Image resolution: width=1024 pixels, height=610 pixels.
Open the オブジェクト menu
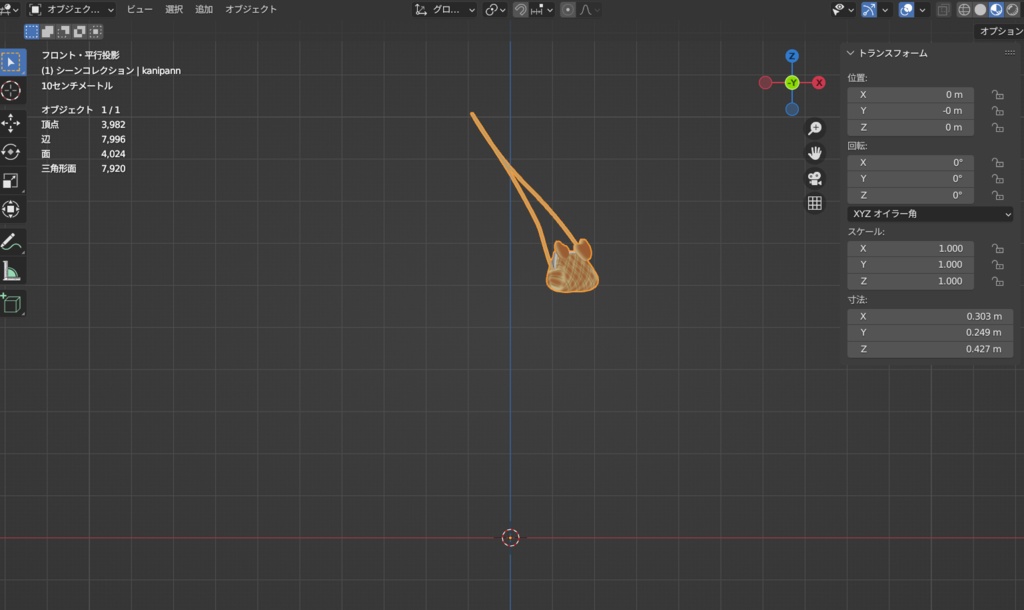[251, 10]
